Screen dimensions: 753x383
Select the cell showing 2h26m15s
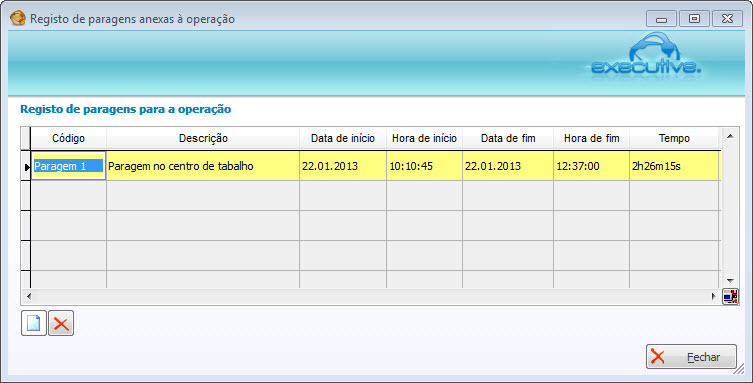[x=674, y=166]
